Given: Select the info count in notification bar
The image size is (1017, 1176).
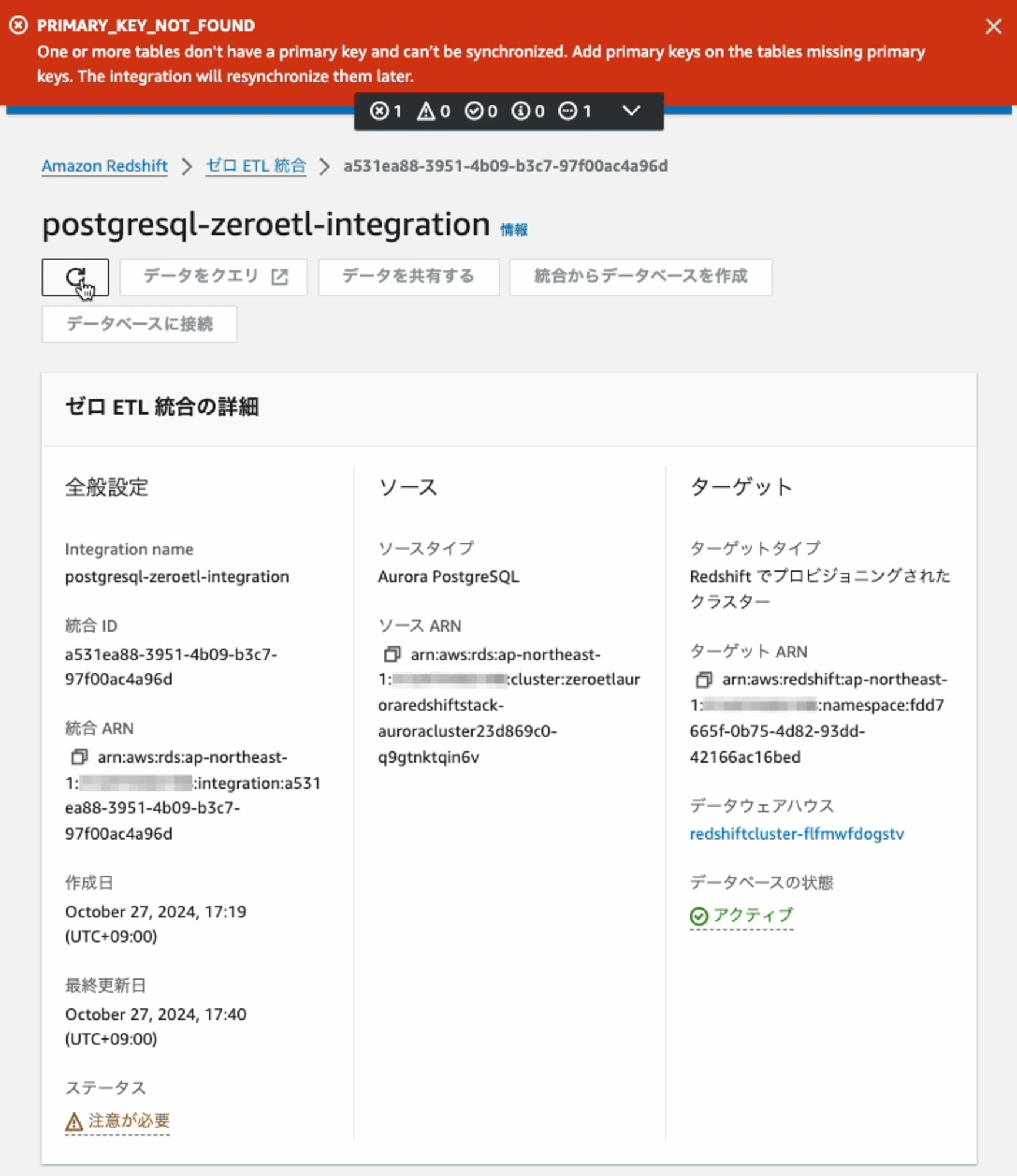Looking at the screenshot, I should pos(528,111).
